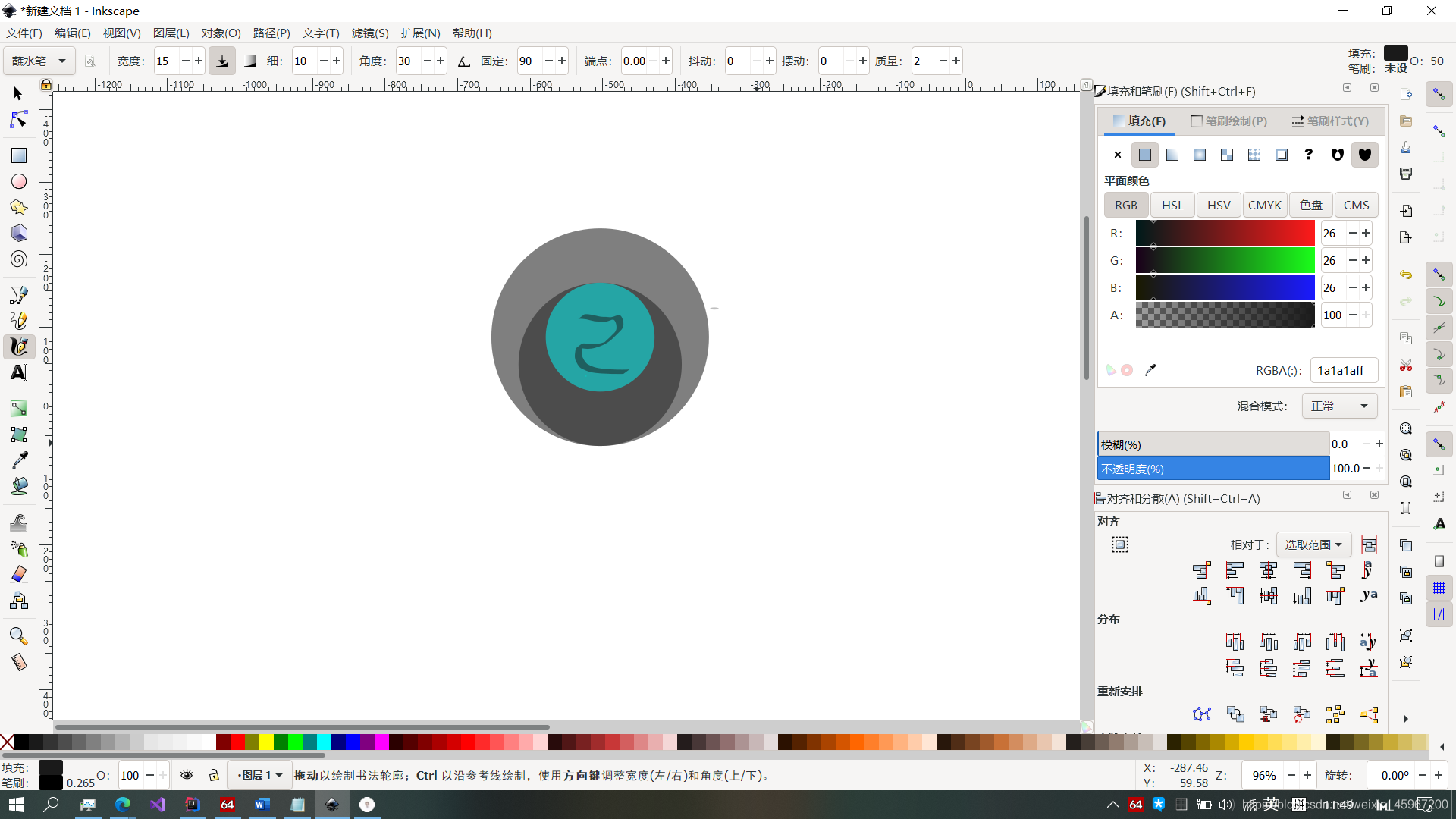Open the Path menu
This screenshot has height=819, width=1456.
point(271,33)
